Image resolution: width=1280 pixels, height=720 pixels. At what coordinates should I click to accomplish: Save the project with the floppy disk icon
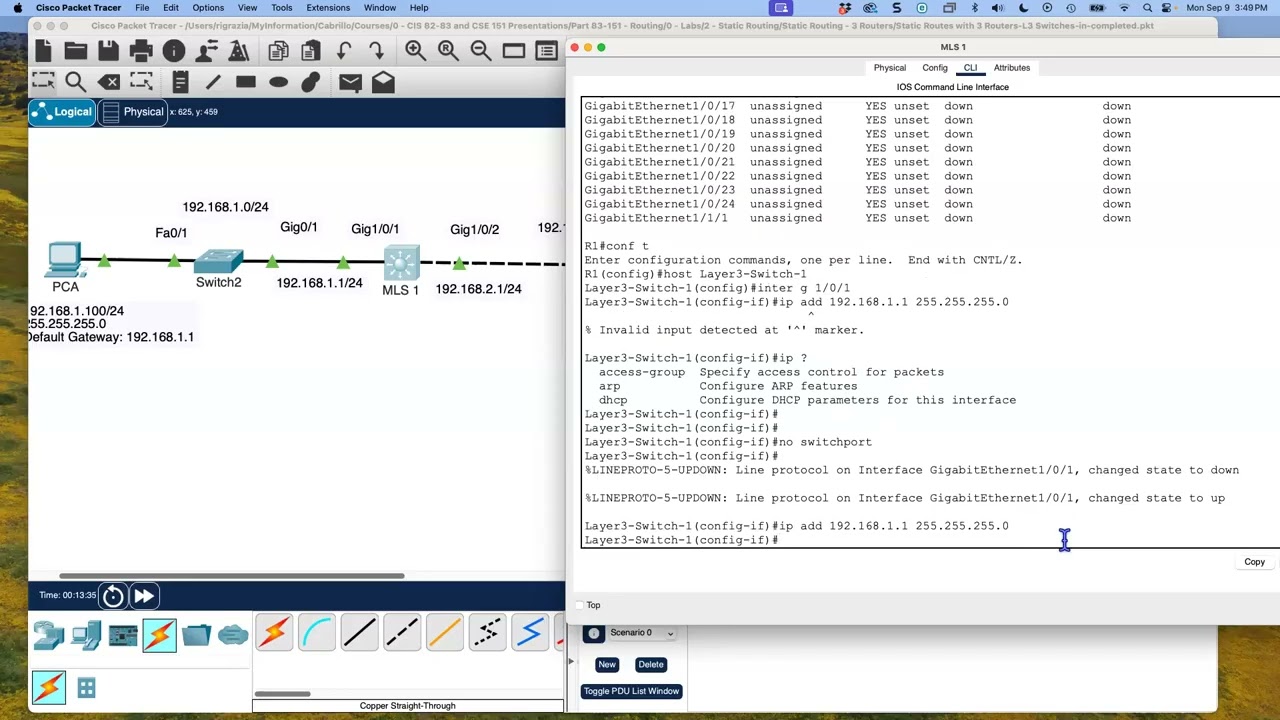tap(108, 50)
